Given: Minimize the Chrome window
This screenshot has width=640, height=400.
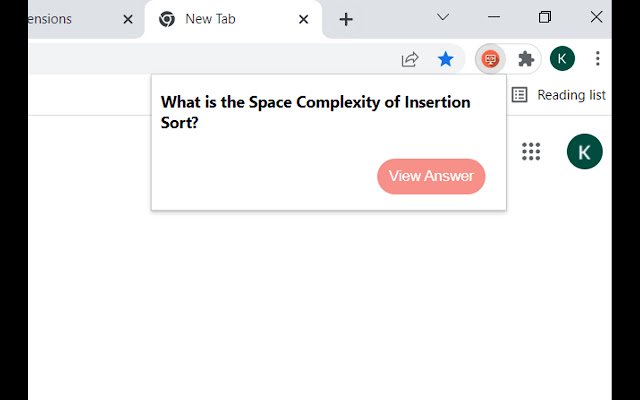Looking at the screenshot, I should point(494,17).
